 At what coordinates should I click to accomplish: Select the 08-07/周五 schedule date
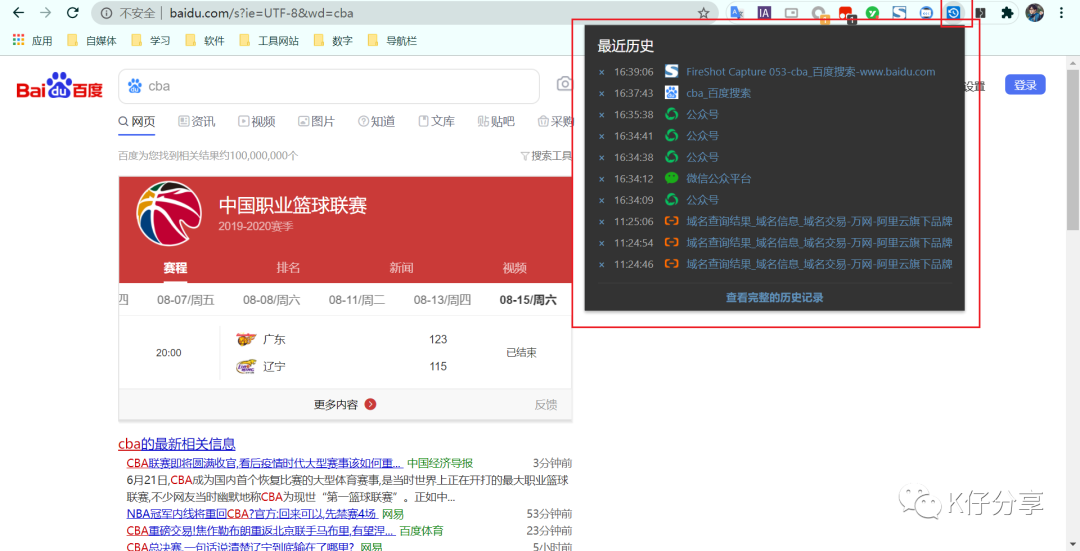pos(185,300)
